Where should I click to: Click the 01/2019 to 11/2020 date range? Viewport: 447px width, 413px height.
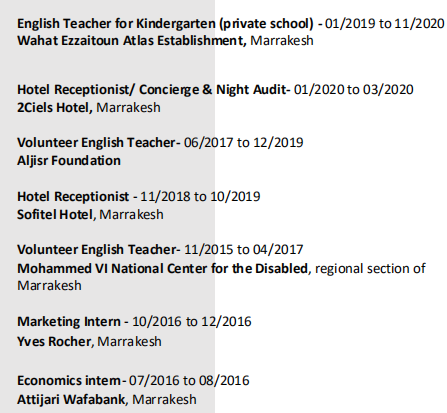[384, 24]
